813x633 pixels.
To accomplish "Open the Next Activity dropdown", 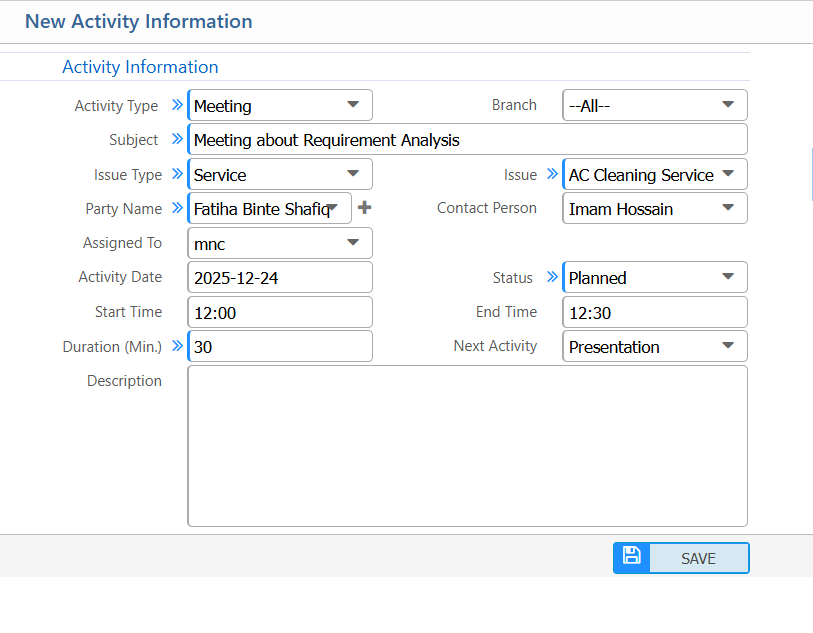I will pyautogui.click(x=655, y=346).
